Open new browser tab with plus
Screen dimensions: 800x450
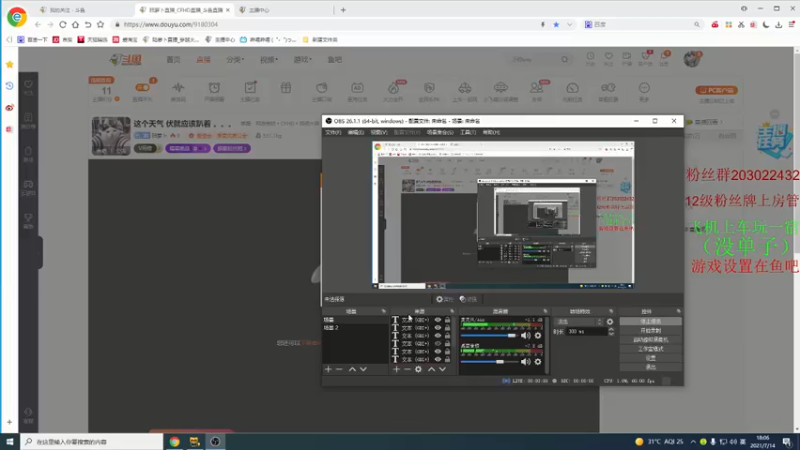point(343,10)
